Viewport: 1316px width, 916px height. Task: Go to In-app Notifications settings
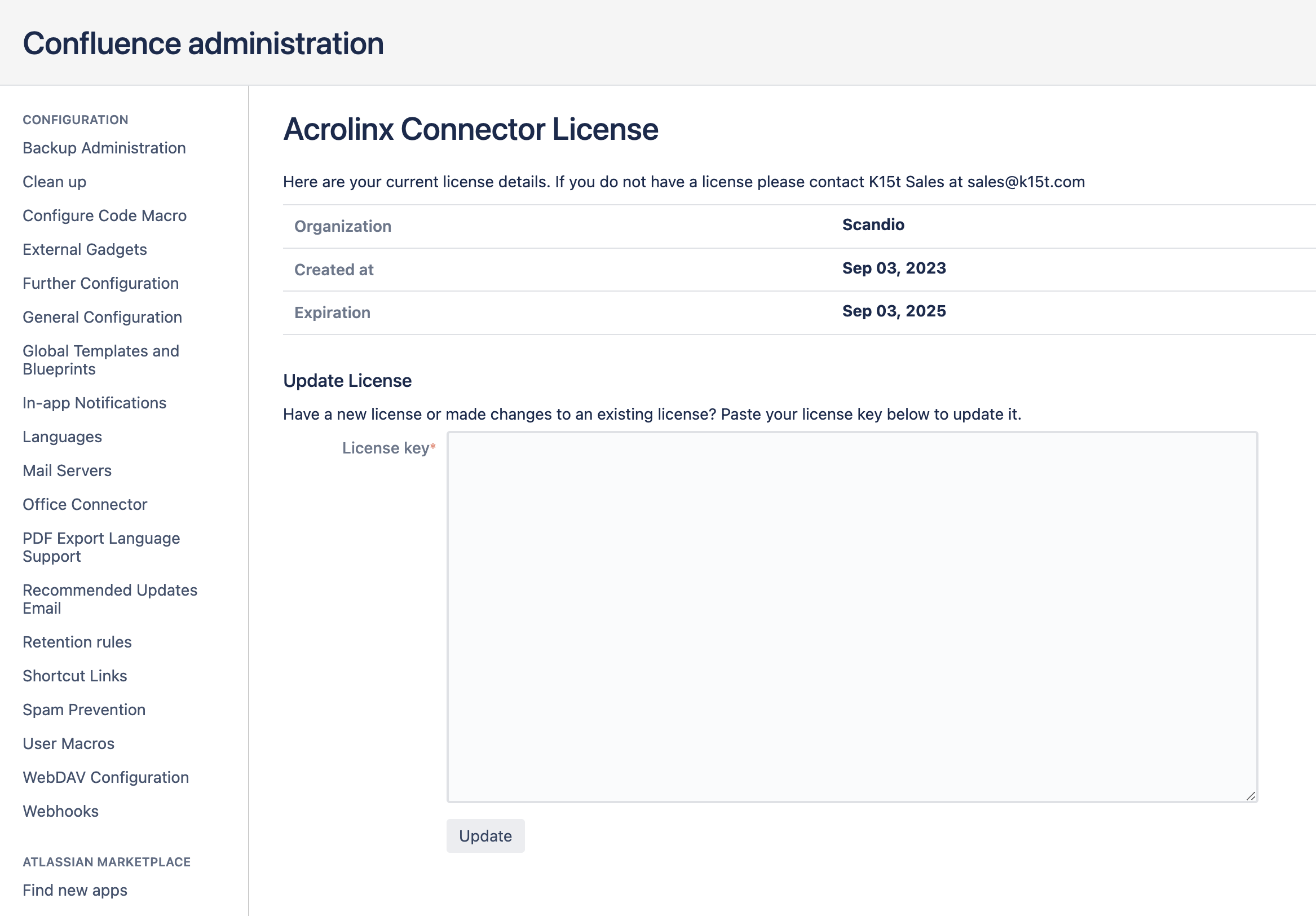(x=94, y=403)
